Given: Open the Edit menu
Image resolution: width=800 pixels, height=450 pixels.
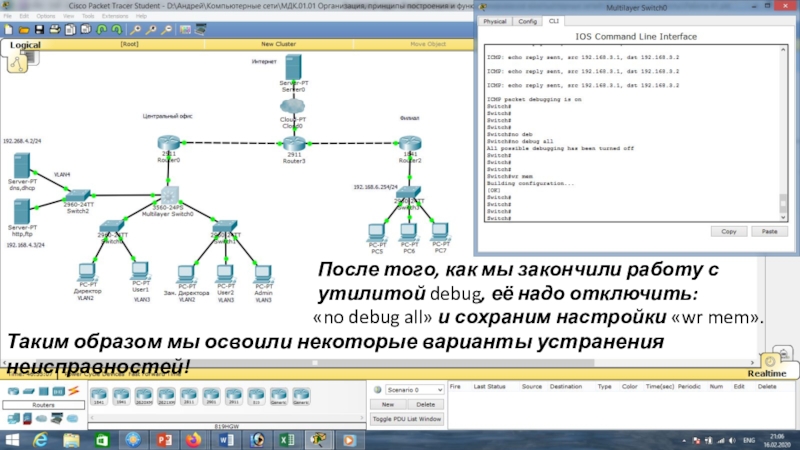Looking at the screenshot, I should point(23,16).
